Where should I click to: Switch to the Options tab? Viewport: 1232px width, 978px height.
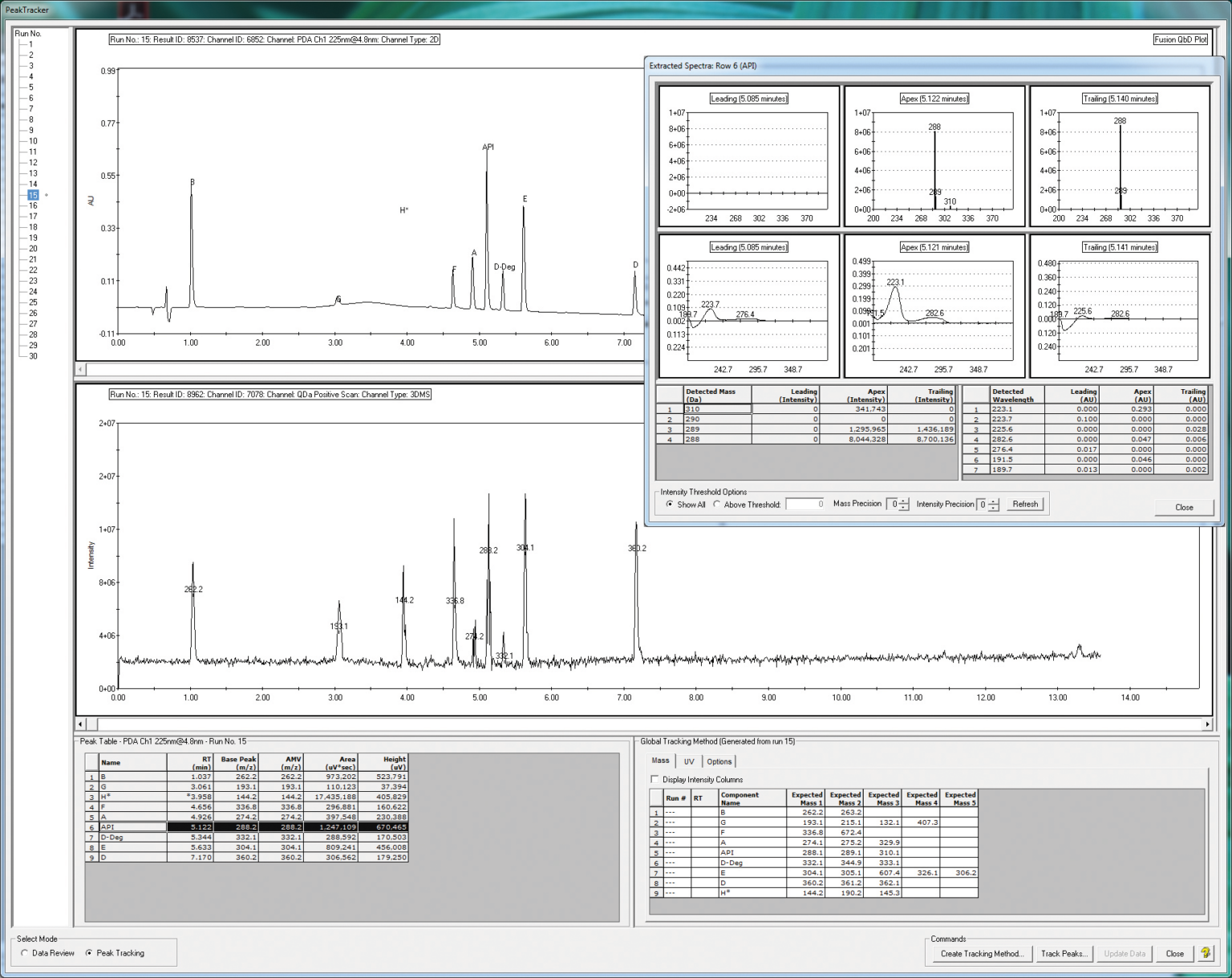719,761
